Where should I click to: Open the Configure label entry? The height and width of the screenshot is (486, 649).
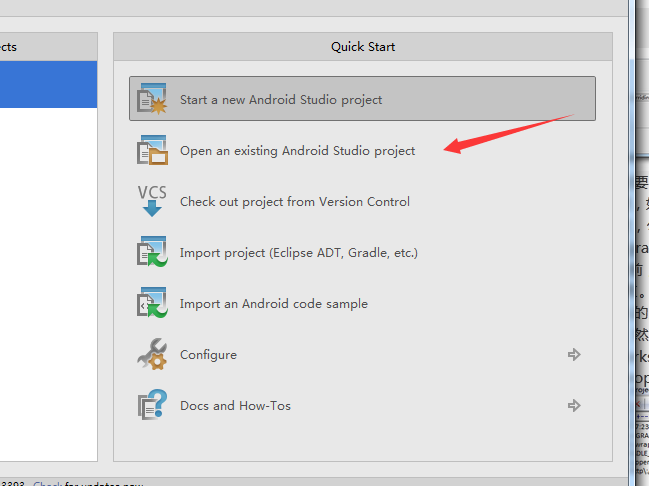(208, 355)
